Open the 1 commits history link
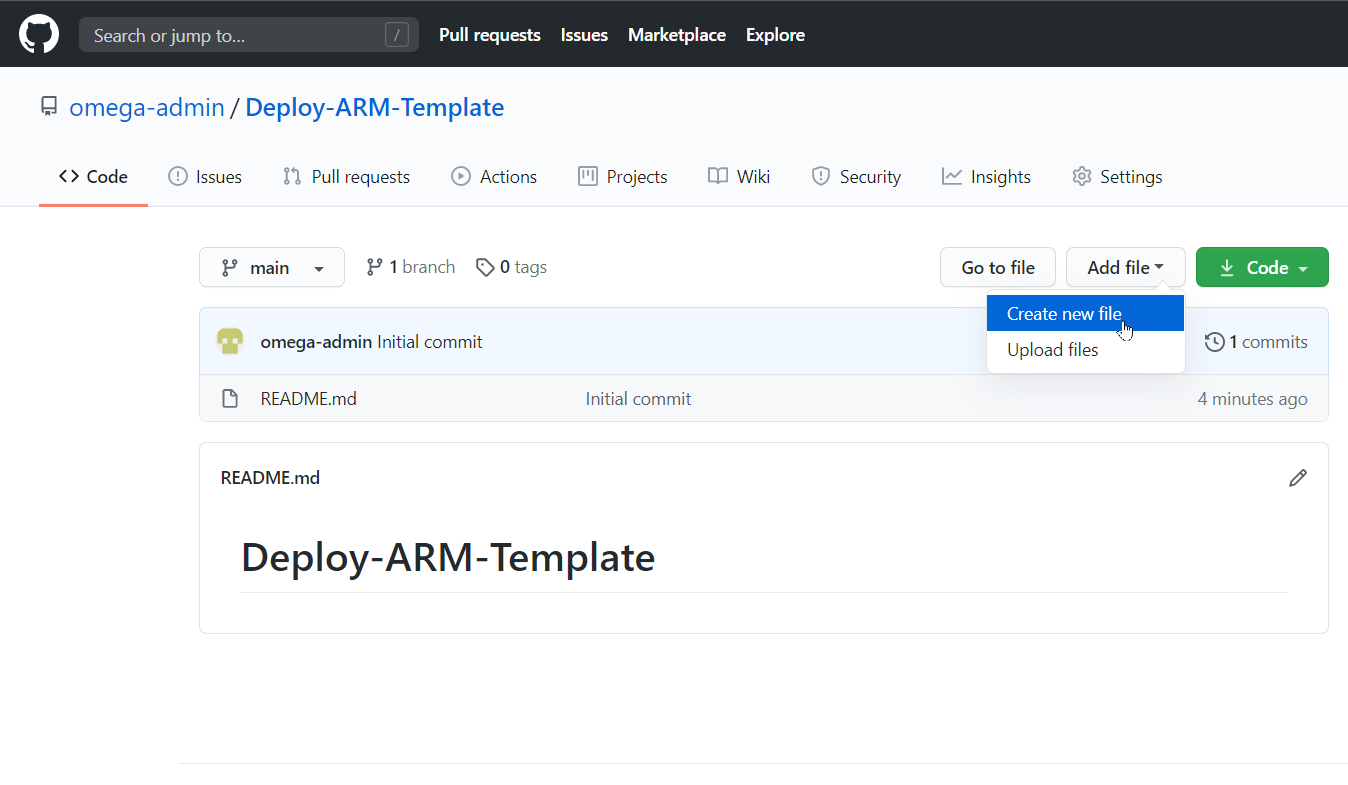Screen dimensions: 1348x785 [x=1256, y=342]
